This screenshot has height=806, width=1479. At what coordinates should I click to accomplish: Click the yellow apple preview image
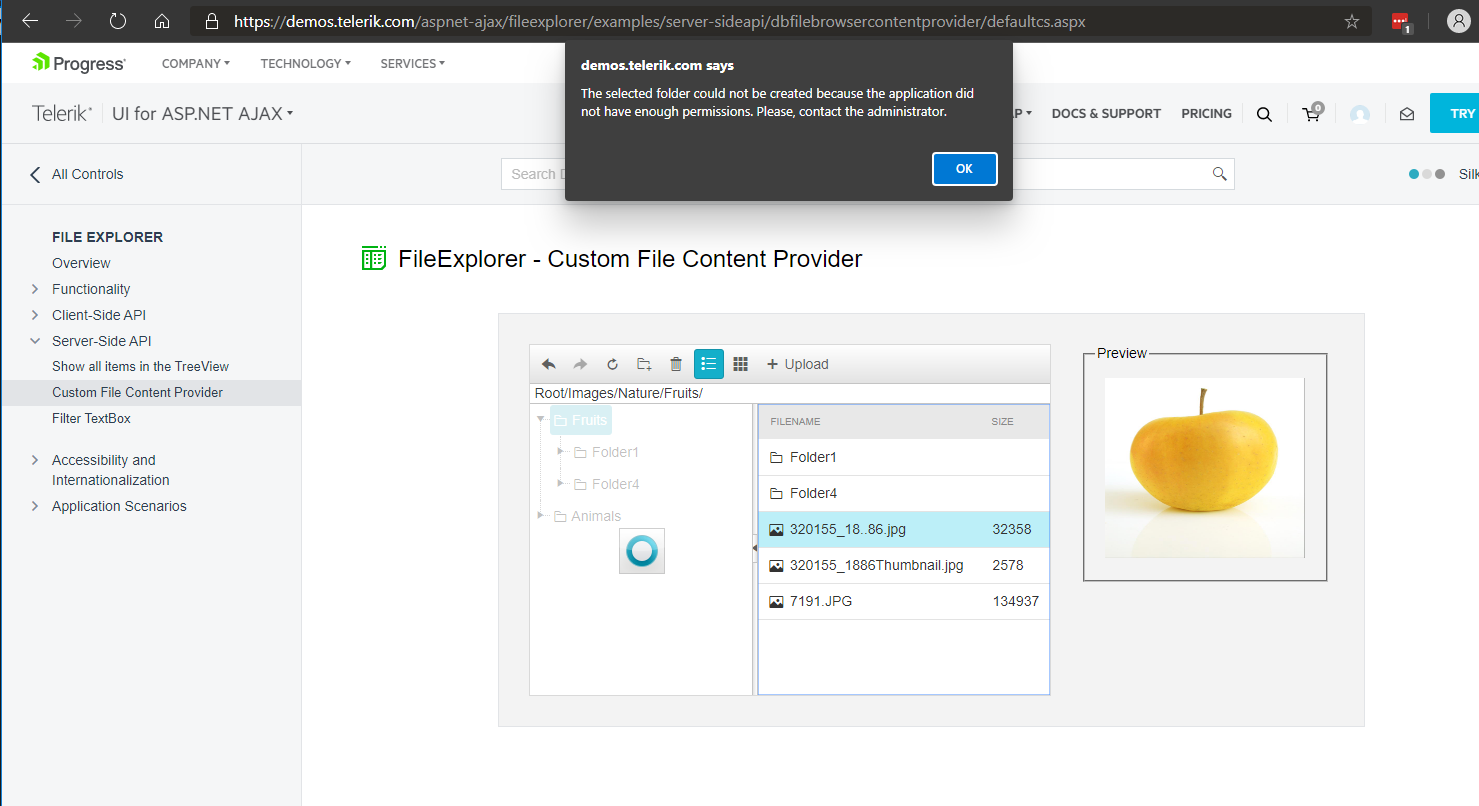point(1204,467)
